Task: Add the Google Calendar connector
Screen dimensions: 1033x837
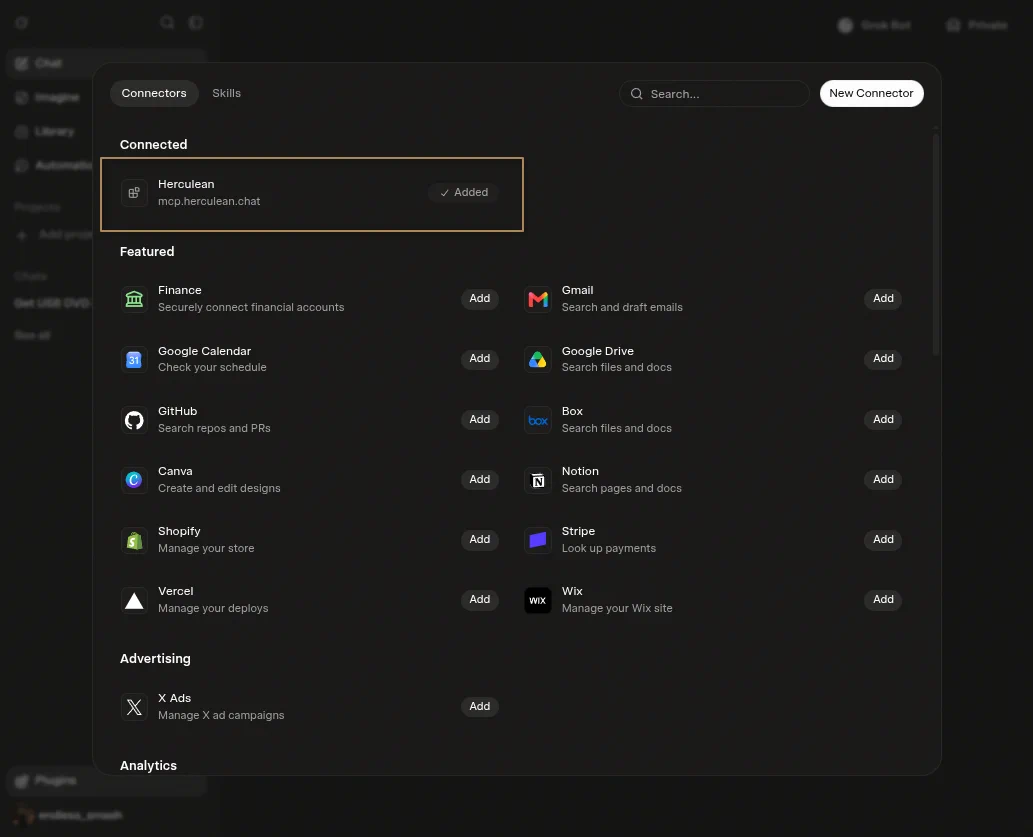Action: [480, 359]
